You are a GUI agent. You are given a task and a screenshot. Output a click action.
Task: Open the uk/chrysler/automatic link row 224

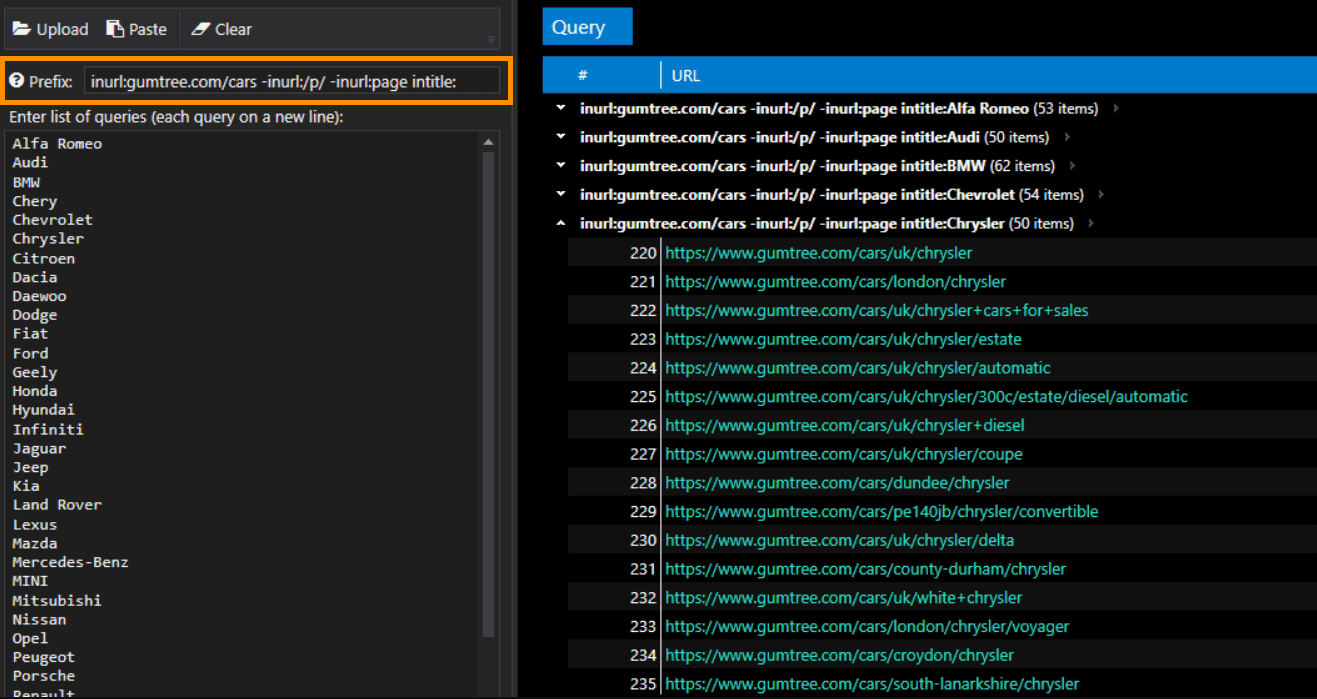(858, 368)
